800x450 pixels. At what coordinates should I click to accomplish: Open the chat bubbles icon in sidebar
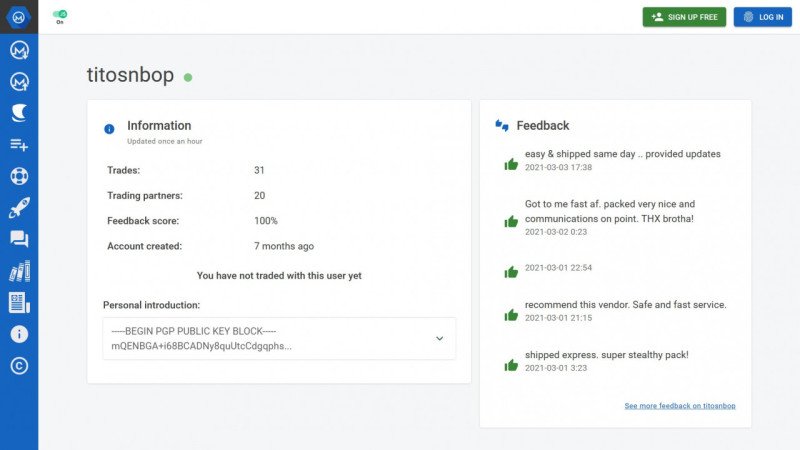(18, 239)
